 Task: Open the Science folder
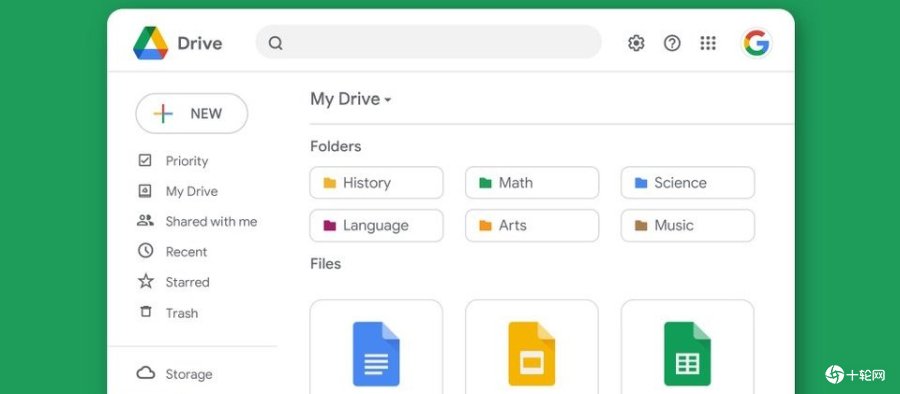[x=688, y=183]
